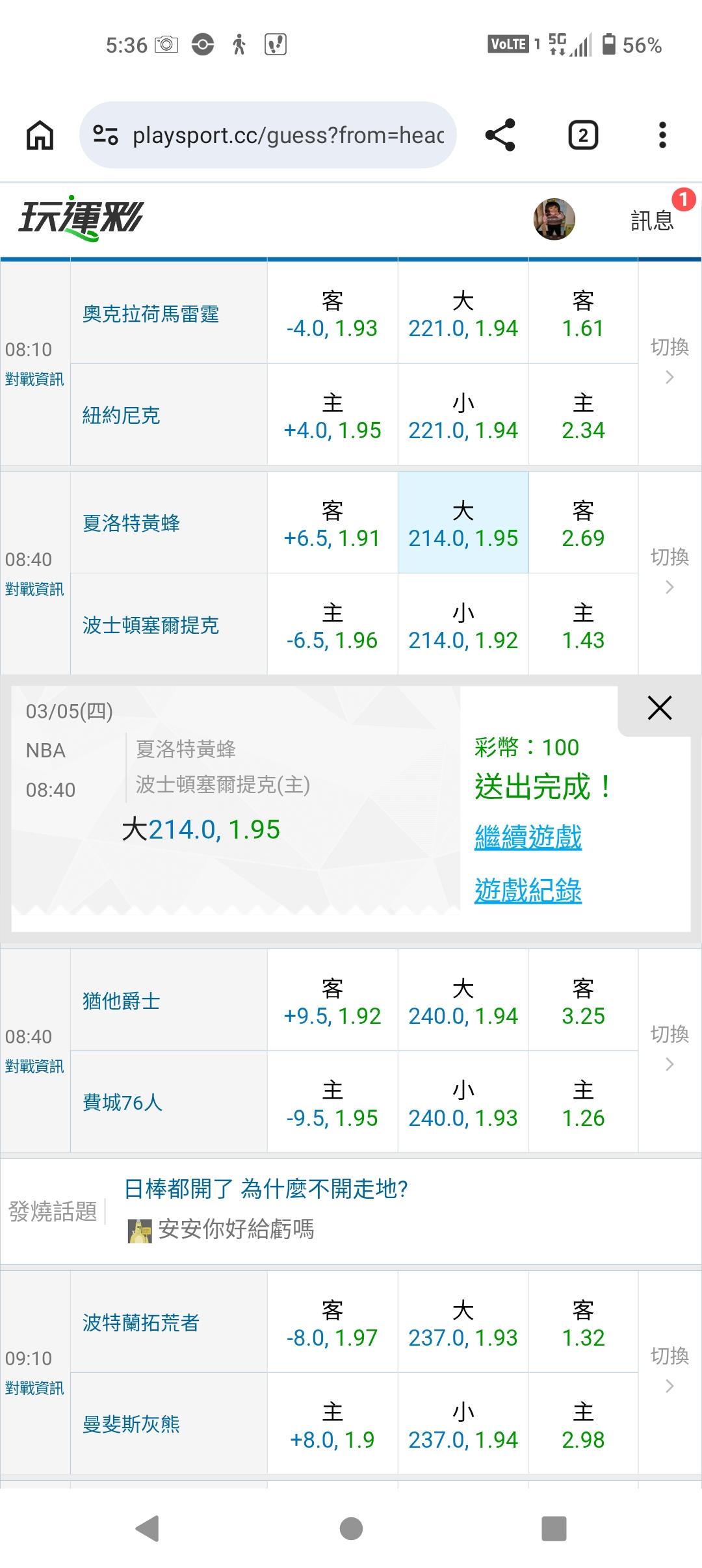The image size is (702, 1568).
Task: Open 訊息 notifications
Action: (652, 220)
